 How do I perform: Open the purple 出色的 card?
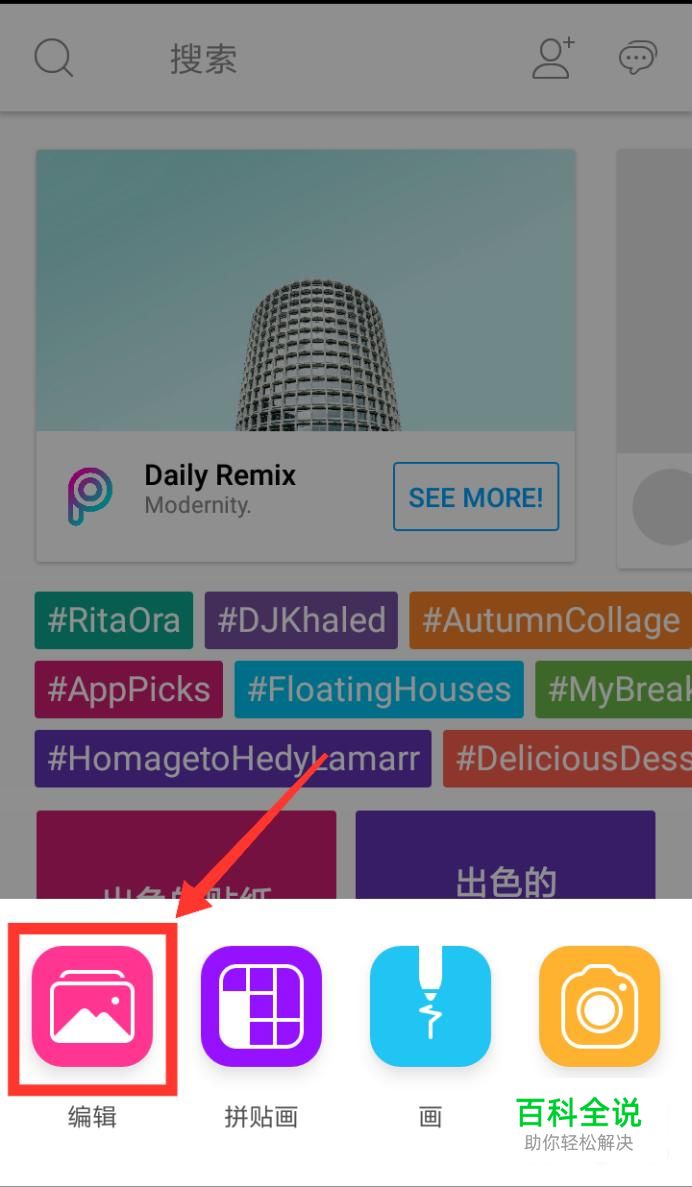click(x=506, y=855)
